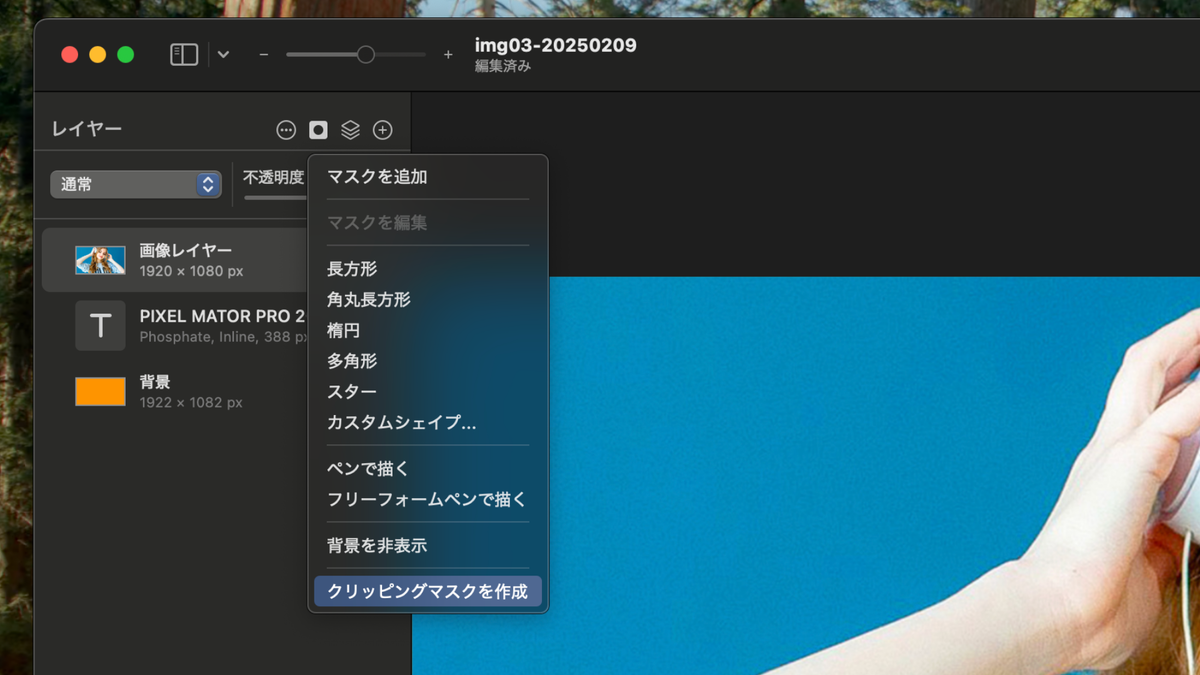Open the sidebar options chevron
This screenshot has width=1200, height=675.
click(x=223, y=54)
